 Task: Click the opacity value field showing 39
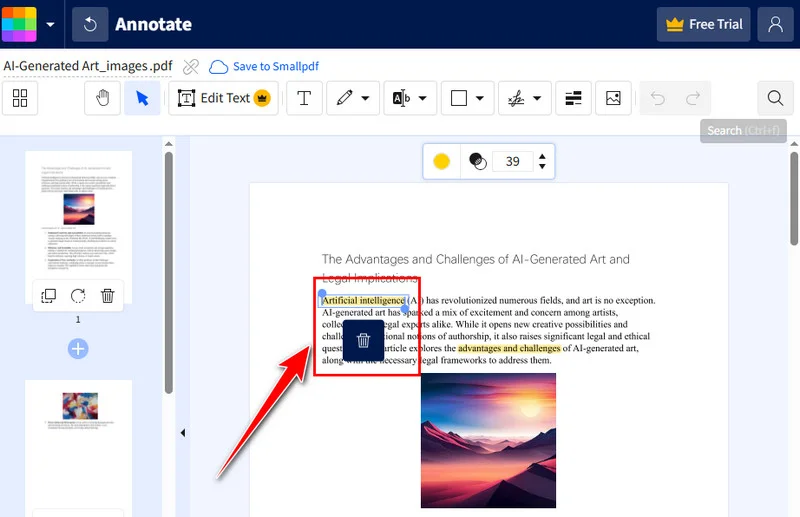(513, 161)
